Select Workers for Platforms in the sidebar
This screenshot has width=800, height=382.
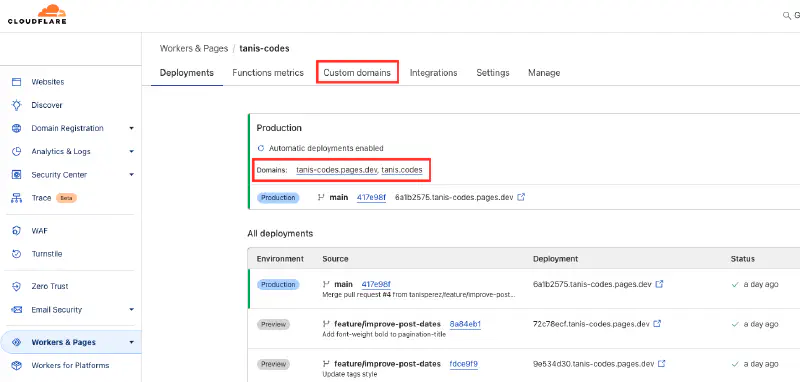(70, 365)
